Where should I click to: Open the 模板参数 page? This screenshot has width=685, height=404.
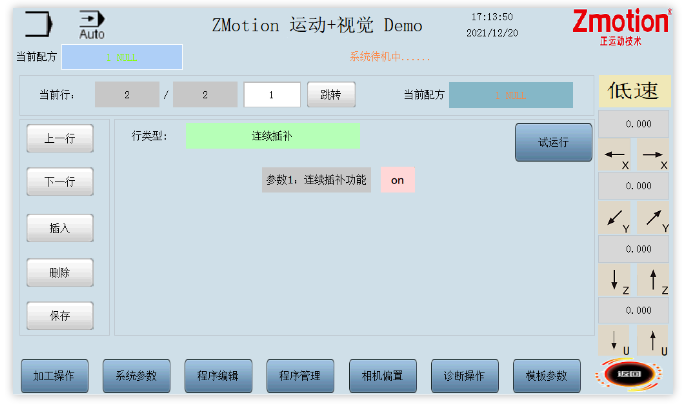[547, 376]
